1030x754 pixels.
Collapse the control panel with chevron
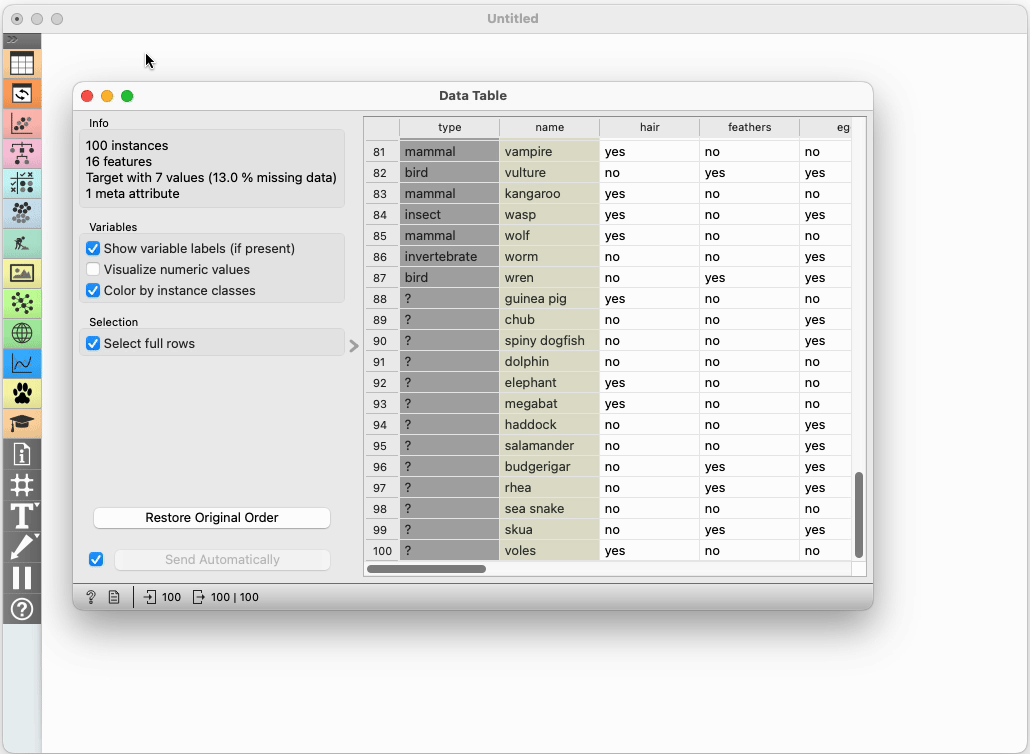[354, 345]
